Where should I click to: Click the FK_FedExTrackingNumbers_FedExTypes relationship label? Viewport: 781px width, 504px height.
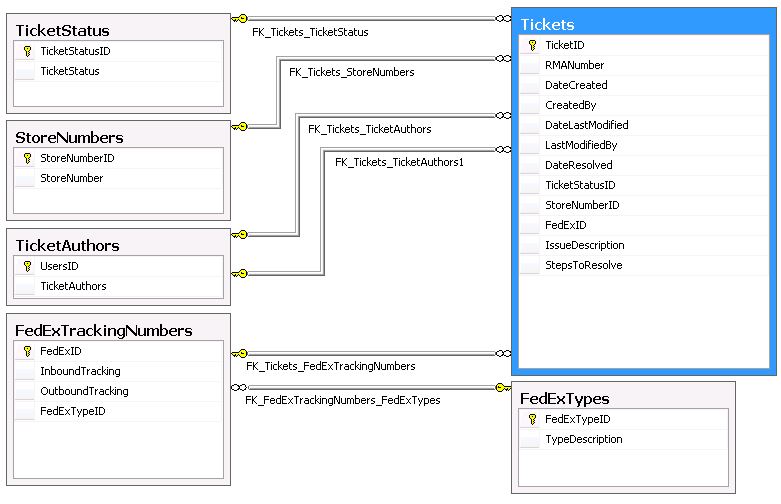[343, 400]
